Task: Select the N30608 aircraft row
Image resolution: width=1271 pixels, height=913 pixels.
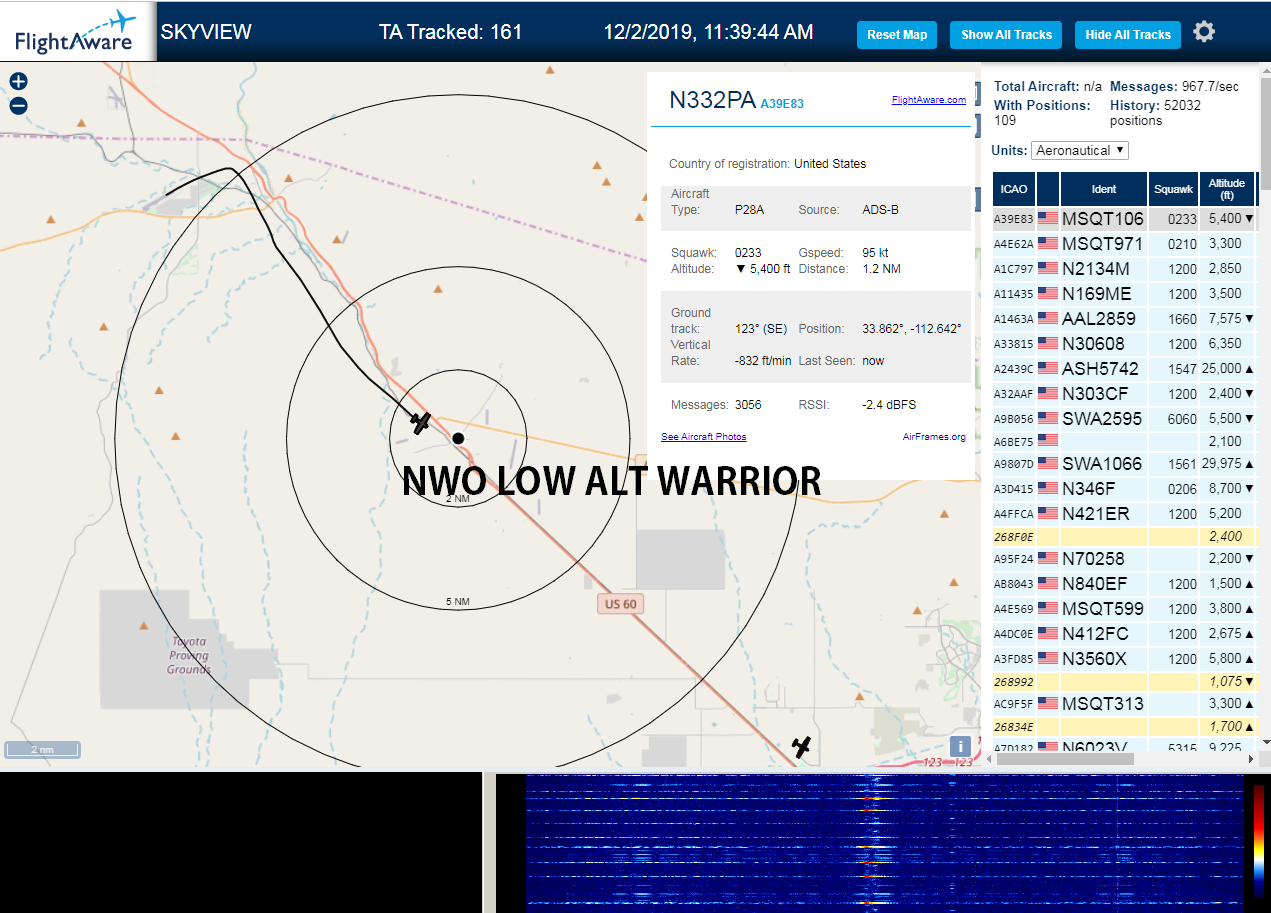Action: pyautogui.click(x=1125, y=344)
